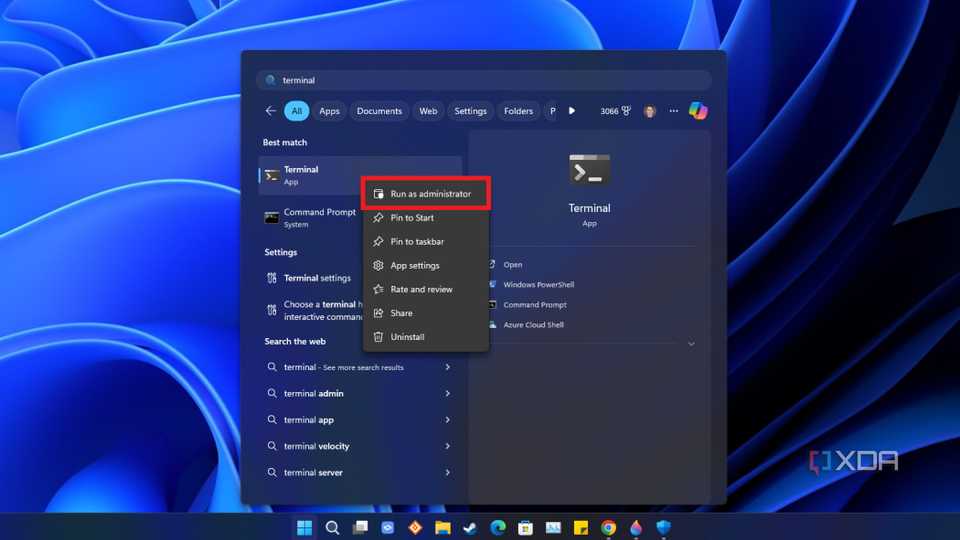Expand arrow for terminal server suggestion

(x=448, y=473)
